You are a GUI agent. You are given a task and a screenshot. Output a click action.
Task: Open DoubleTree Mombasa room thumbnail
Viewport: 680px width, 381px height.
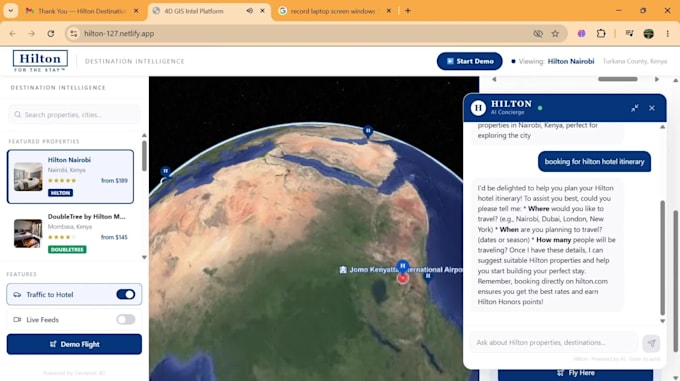tap(28, 233)
